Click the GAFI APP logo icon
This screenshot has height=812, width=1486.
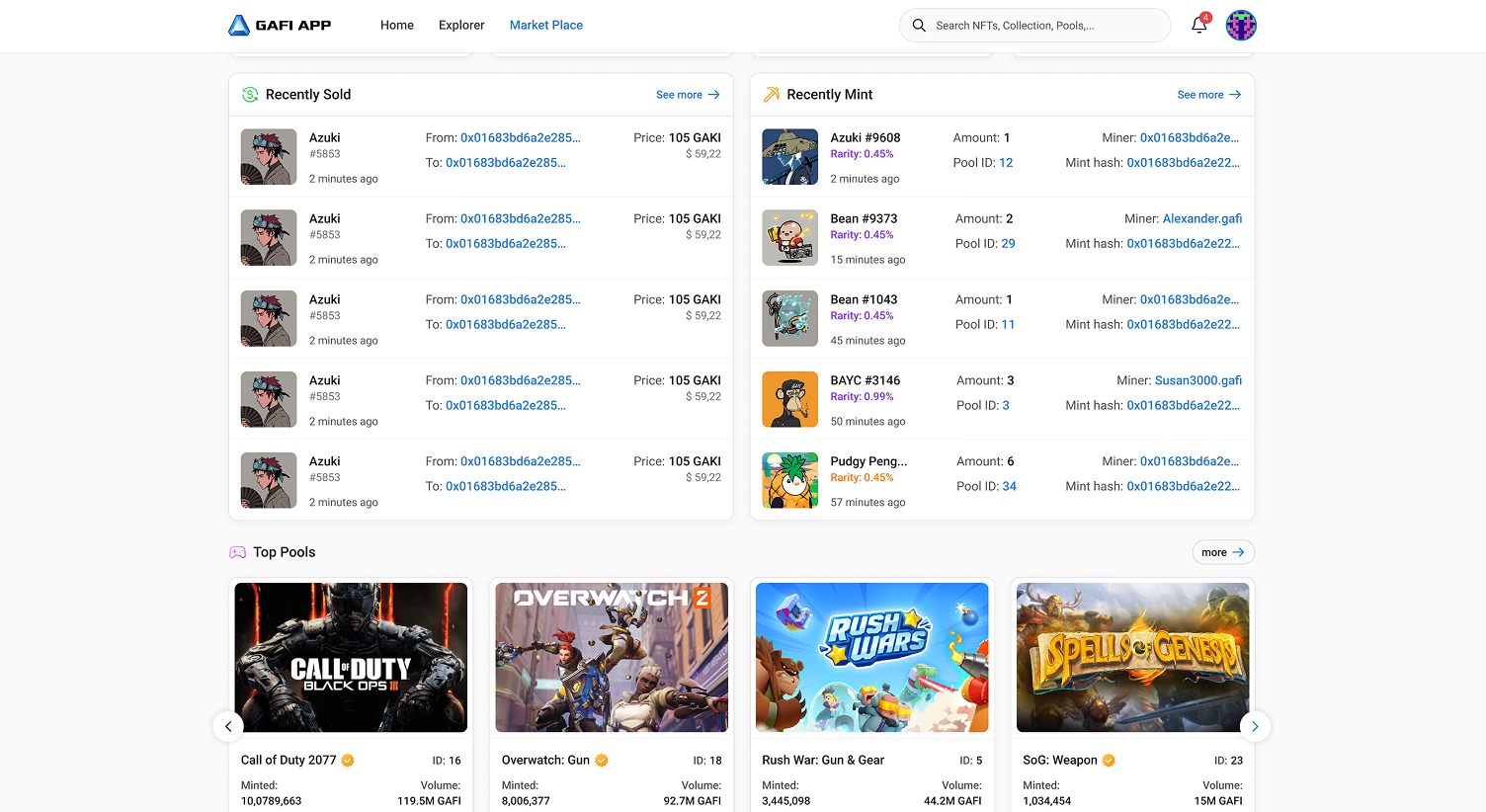point(239,26)
